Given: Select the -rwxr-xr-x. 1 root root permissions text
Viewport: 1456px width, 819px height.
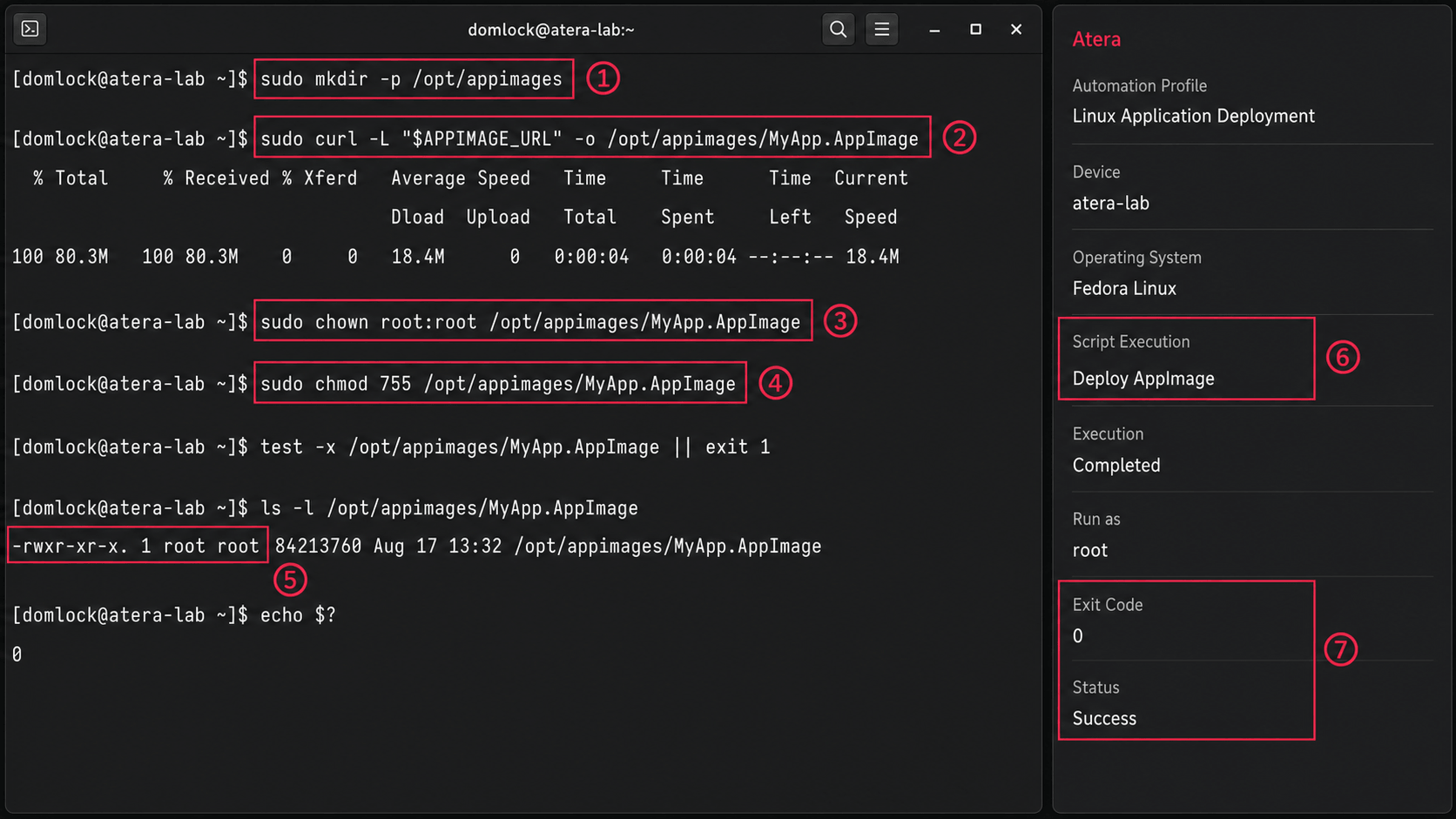Looking at the screenshot, I should pyautogui.click(x=136, y=546).
